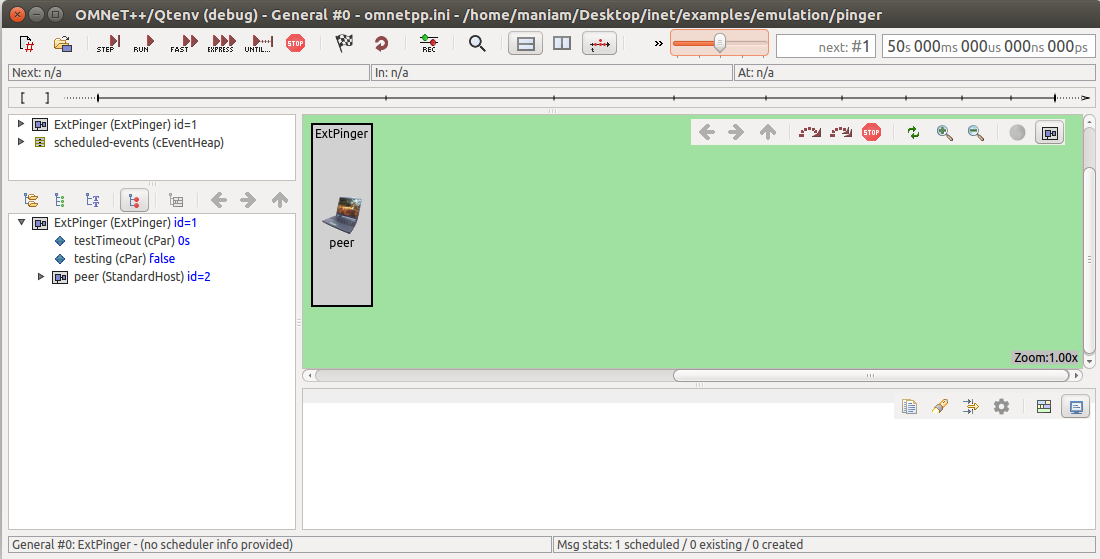The height and width of the screenshot is (559, 1100).
Task: Toggle the timeline display button
Action: (599, 43)
